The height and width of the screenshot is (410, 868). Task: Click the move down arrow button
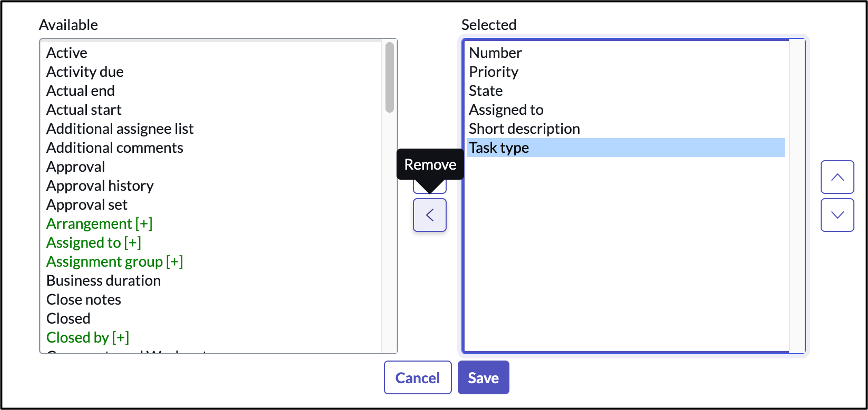pyautogui.click(x=837, y=215)
